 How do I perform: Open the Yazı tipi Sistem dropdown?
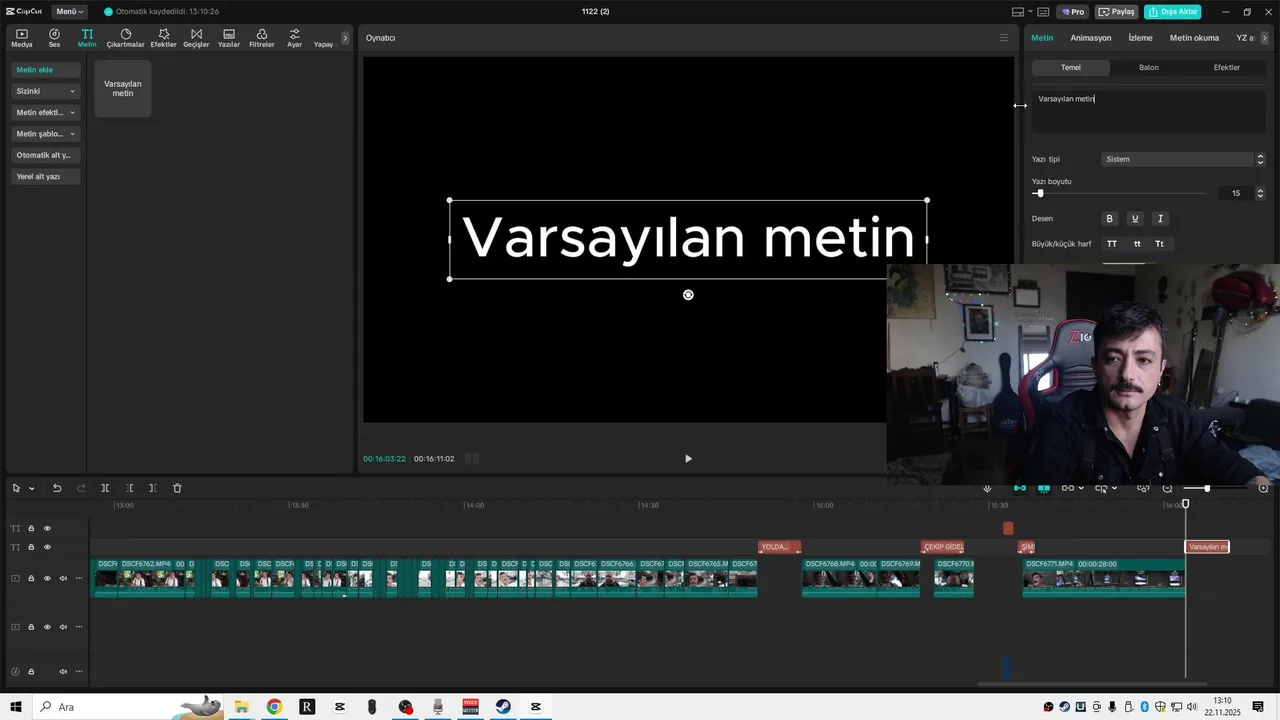[x=1184, y=159]
